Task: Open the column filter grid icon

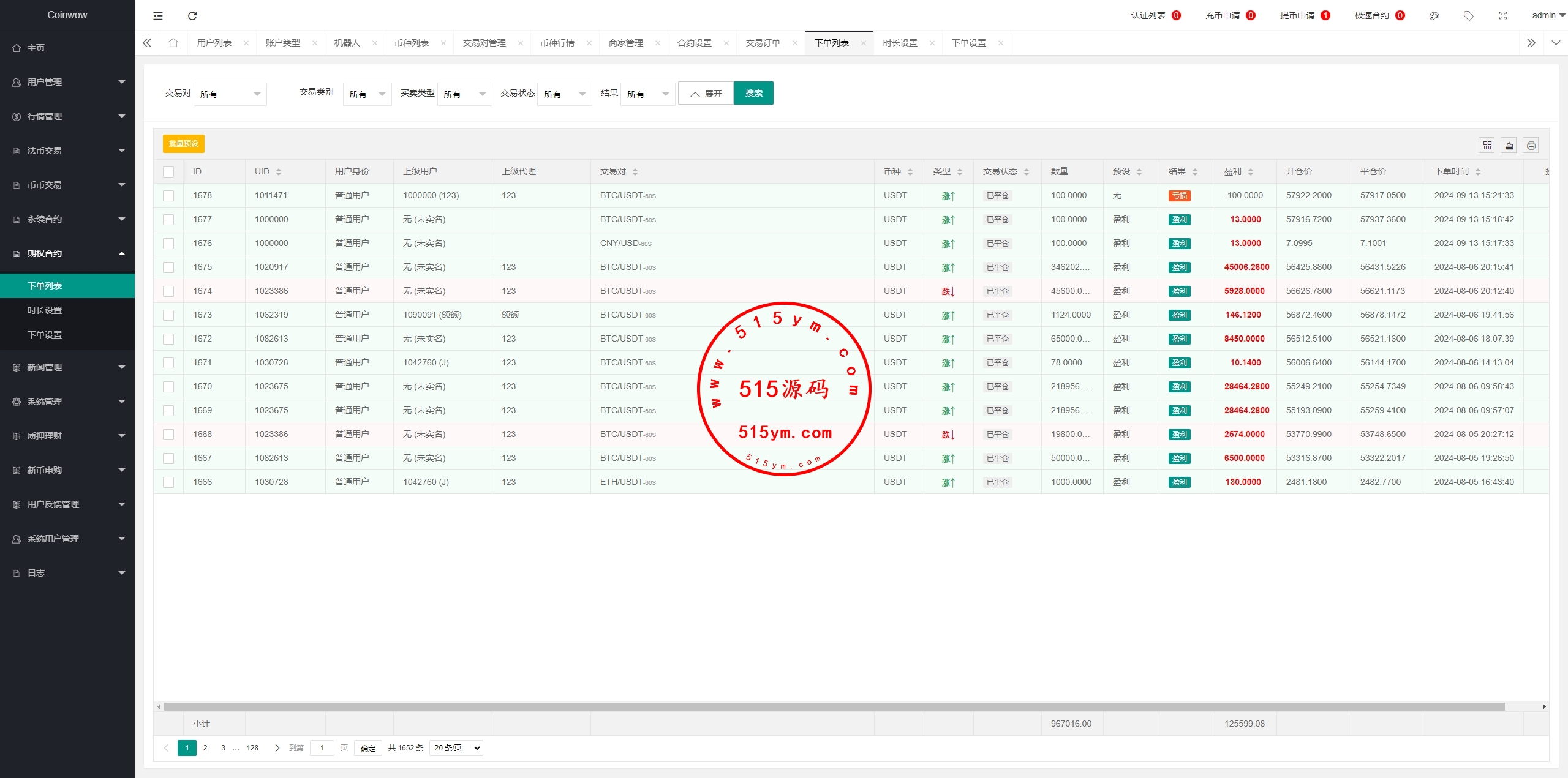Action: click(1487, 145)
